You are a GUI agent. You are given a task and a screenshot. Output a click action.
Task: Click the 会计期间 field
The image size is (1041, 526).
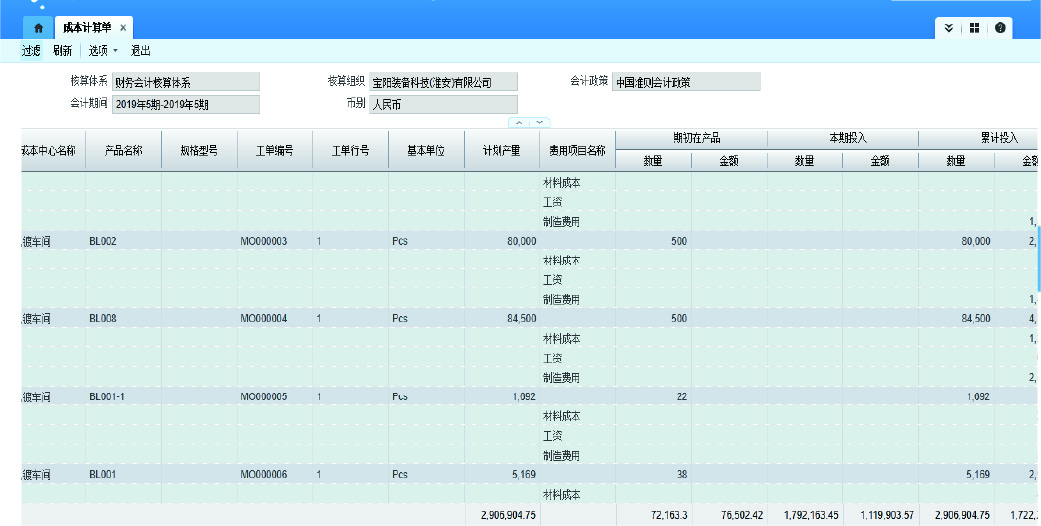(185, 104)
